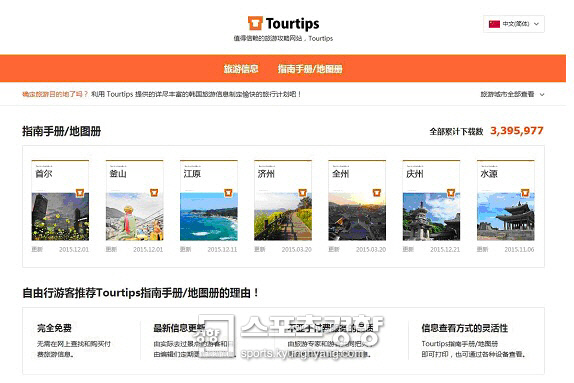This screenshot has height=383, width=574.
Task: Click the 庆州 title text
Action: (x=415, y=174)
